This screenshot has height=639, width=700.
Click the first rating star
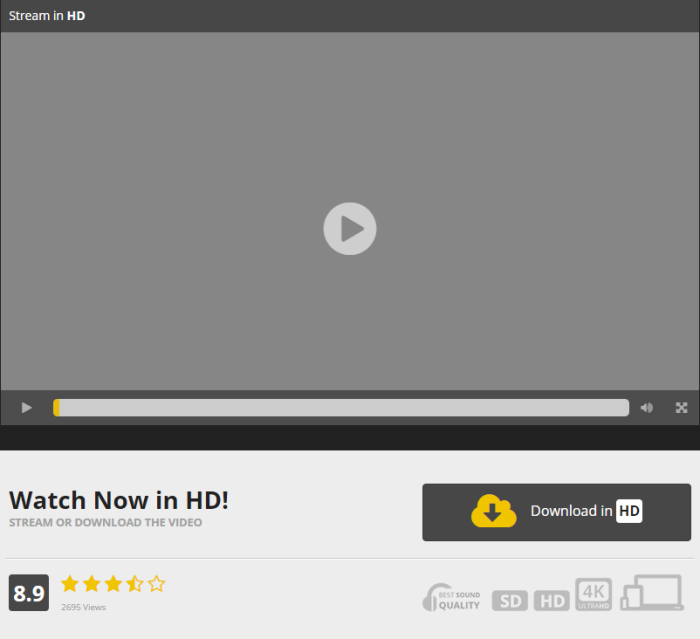point(70,584)
